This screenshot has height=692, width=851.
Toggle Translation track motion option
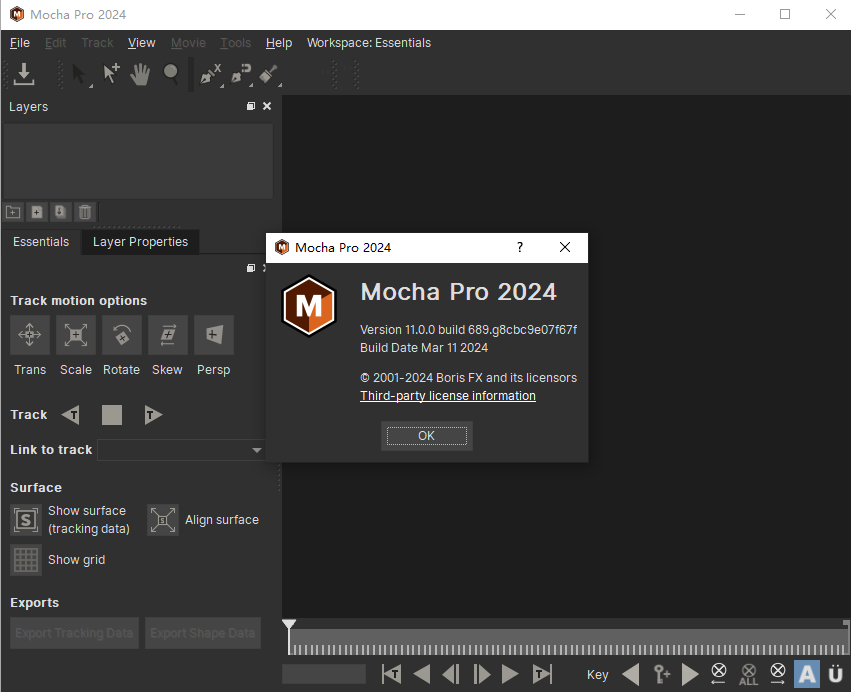30,336
